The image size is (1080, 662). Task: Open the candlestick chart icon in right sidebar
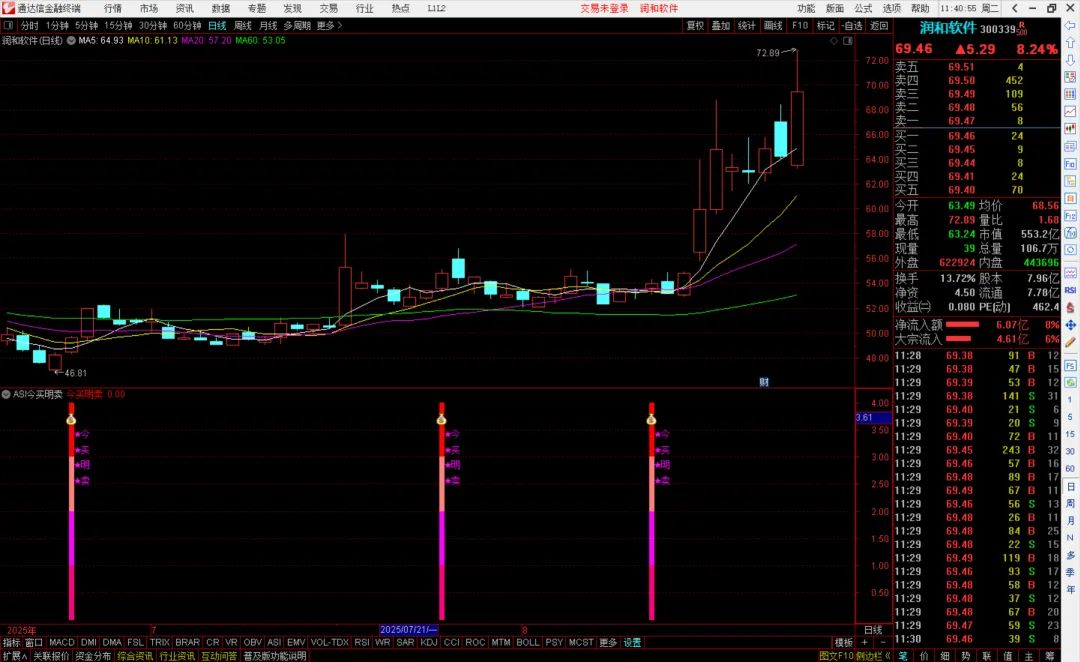coord(1070,129)
